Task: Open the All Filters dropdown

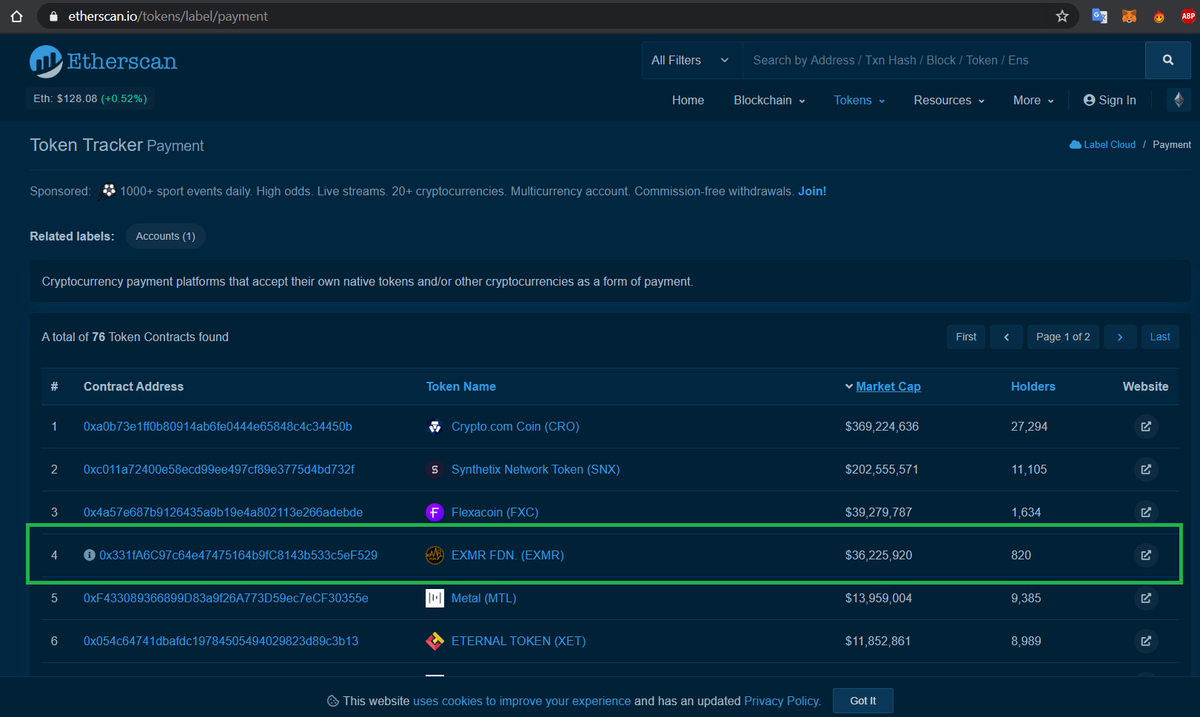Action: [691, 60]
